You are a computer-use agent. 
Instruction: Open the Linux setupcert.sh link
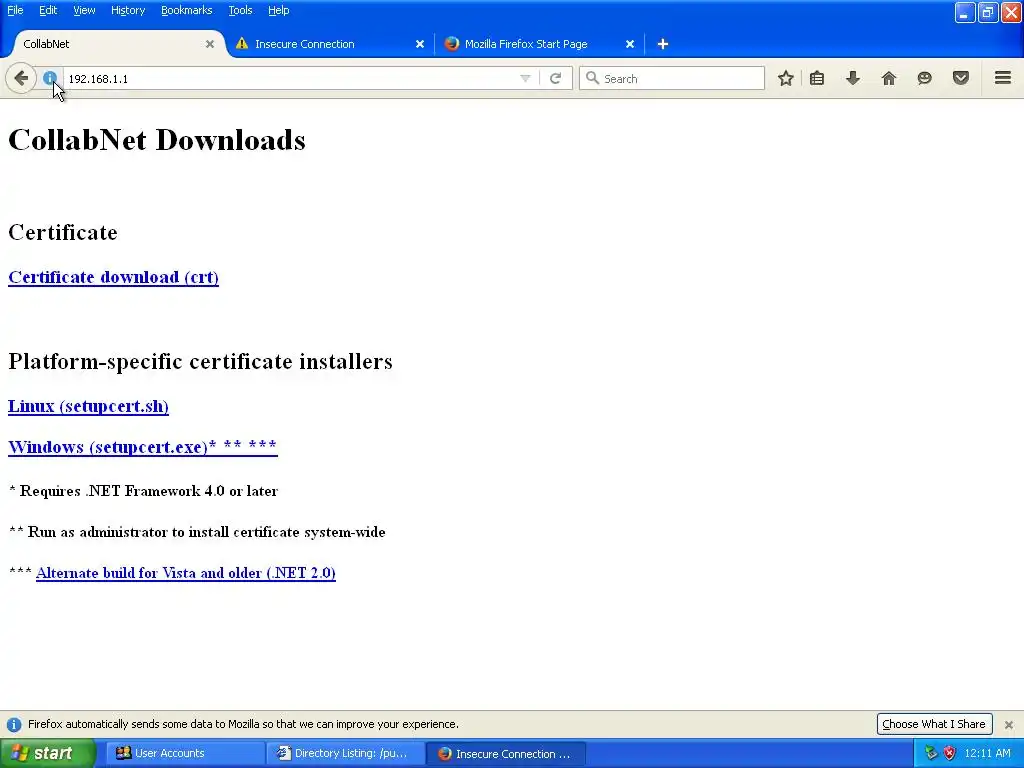tap(88, 406)
